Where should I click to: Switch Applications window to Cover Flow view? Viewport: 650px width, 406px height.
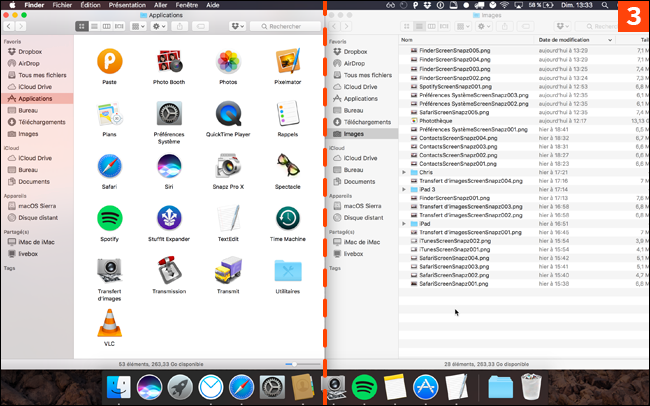coord(119,26)
